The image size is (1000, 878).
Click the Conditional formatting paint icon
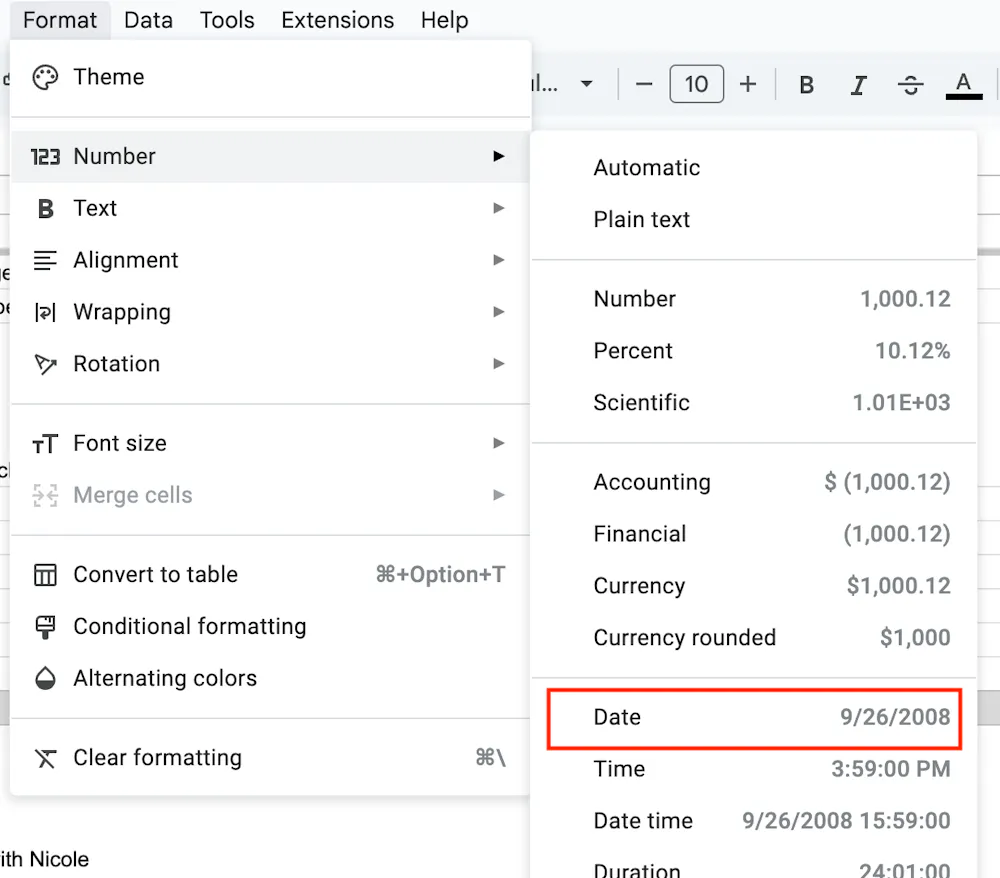[x=45, y=627]
